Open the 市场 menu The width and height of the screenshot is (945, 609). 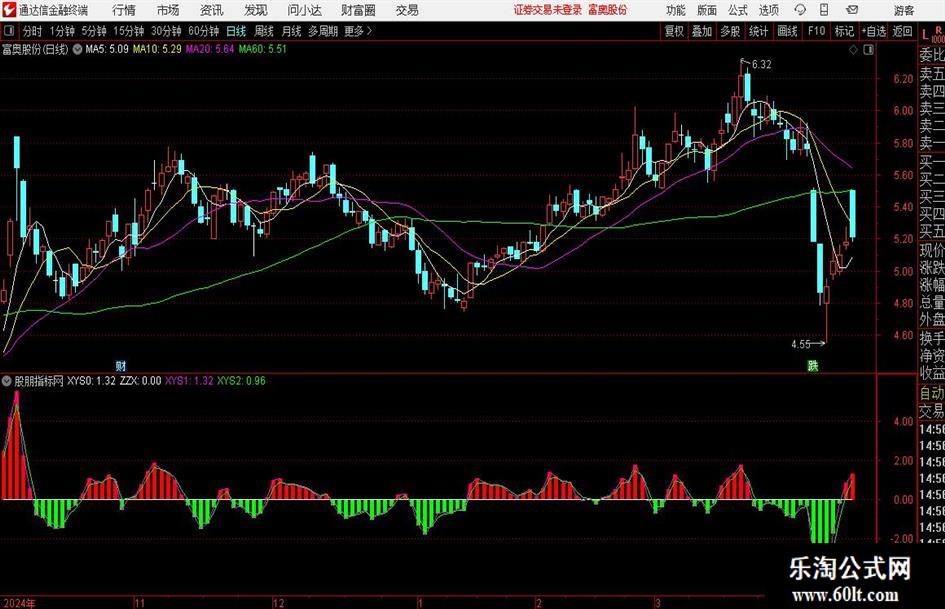168,10
